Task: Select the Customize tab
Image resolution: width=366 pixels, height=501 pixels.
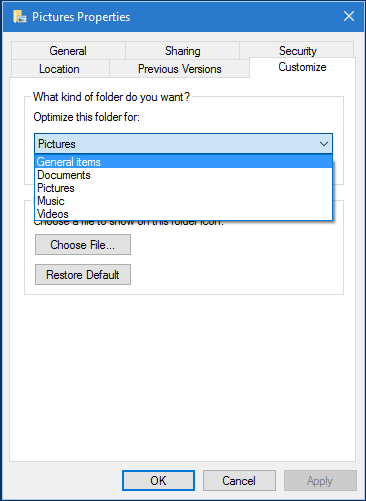Action: tap(302, 67)
